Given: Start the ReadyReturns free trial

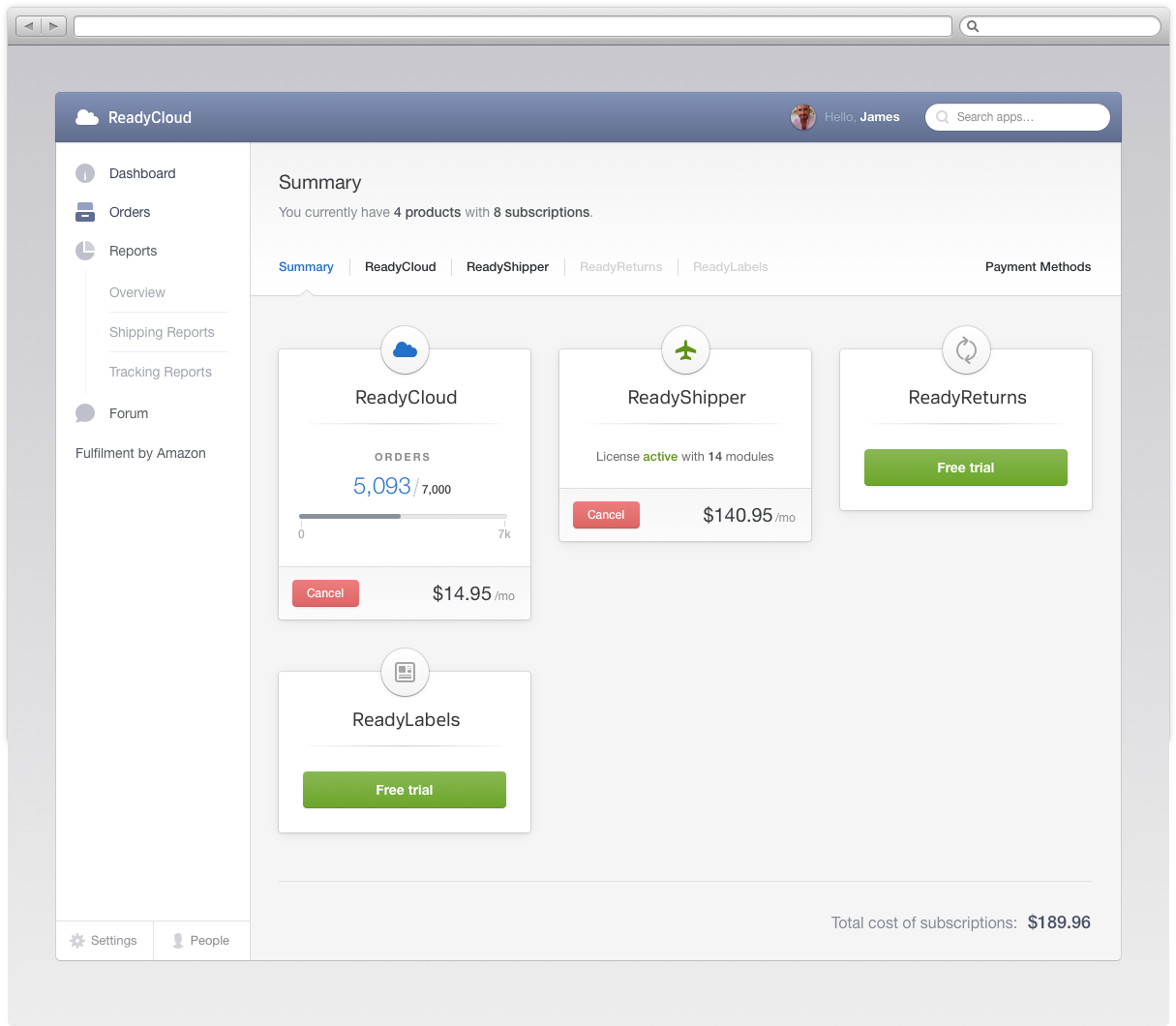Looking at the screenshot, I should point(965,468).
